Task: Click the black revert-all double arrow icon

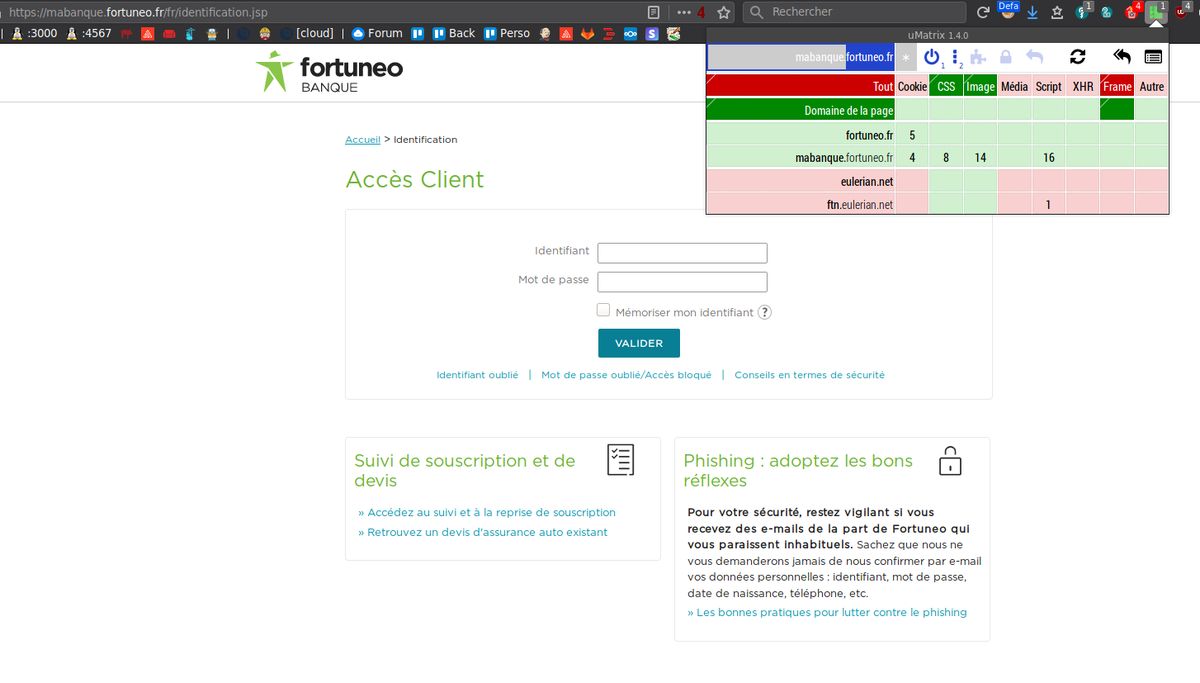Action: [x=1121, y=57]
